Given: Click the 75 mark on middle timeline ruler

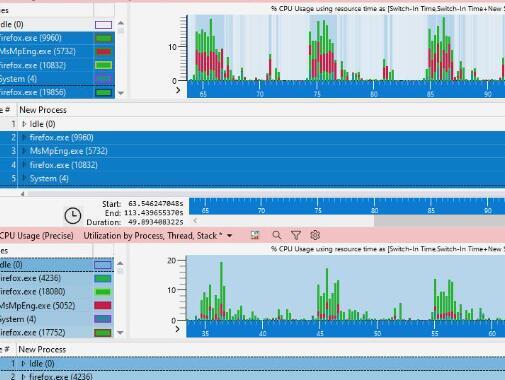Looking at the screenshot, I should pyautogui.click(x=318, y=210).
